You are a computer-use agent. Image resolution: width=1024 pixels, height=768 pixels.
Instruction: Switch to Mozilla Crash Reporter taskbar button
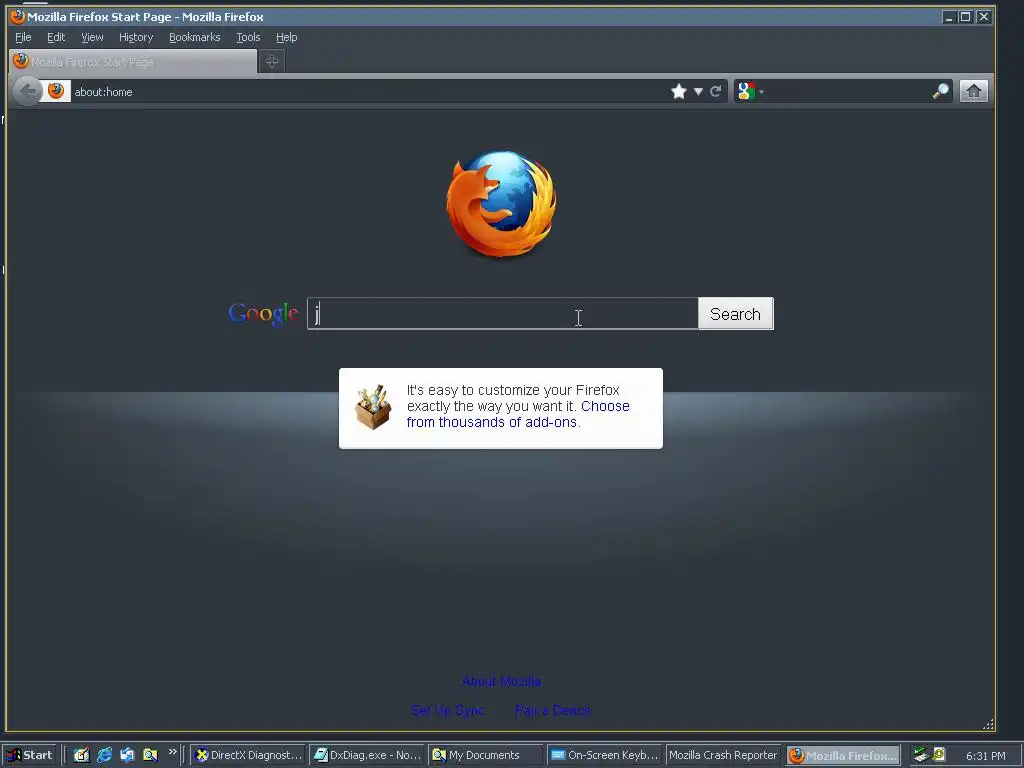[724, 755]
